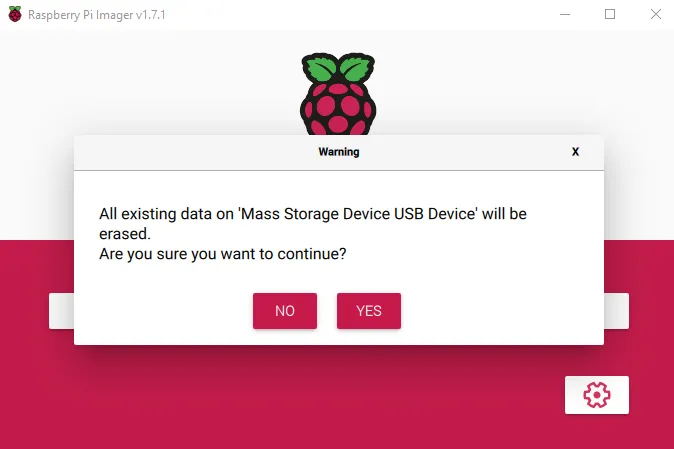Confirm erasing by choosing YES
Image resolution: width=674 pixels, height=449 pixels.
point(369,311)
